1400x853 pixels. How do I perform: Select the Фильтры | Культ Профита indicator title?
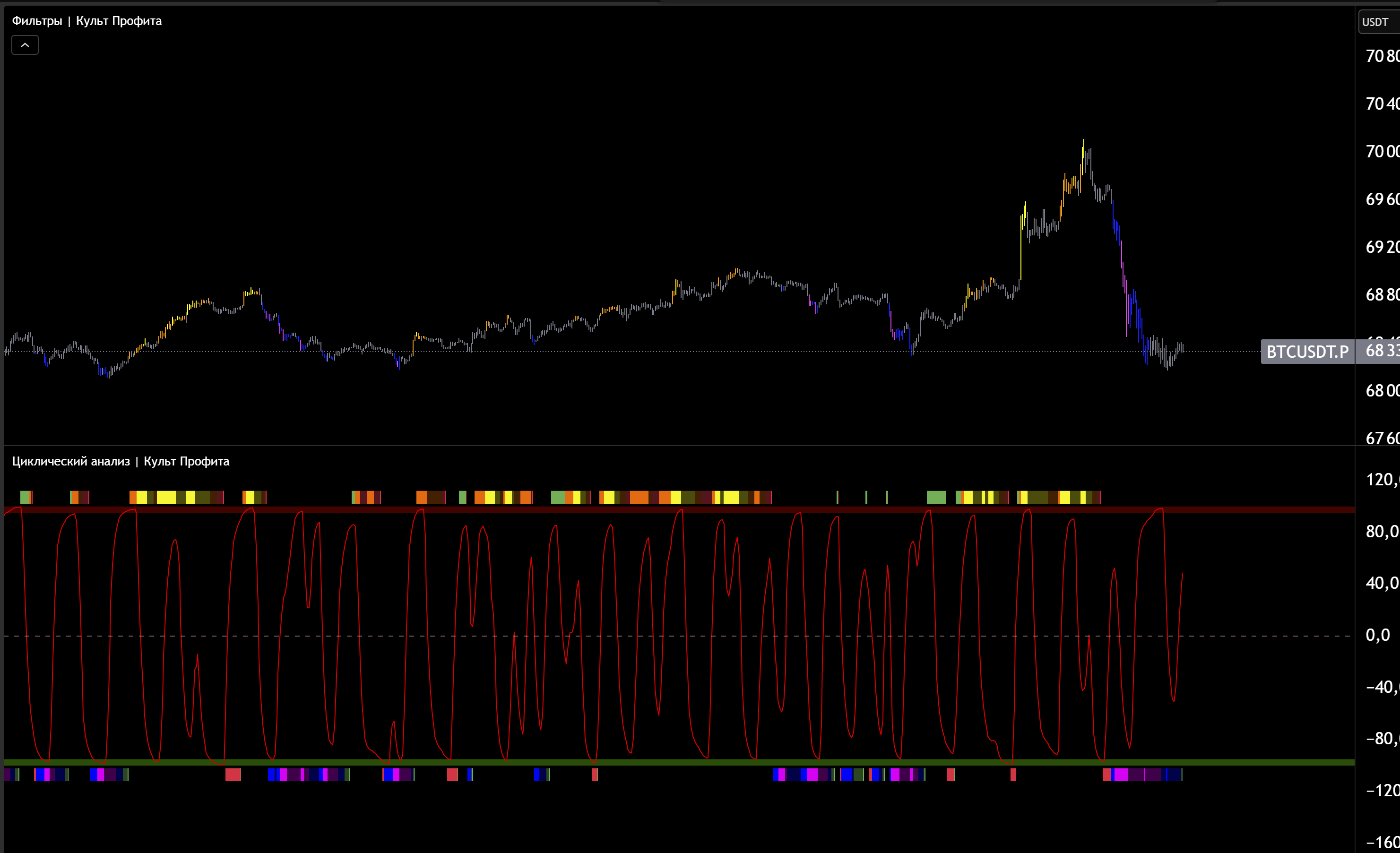(x=86, y=21)
